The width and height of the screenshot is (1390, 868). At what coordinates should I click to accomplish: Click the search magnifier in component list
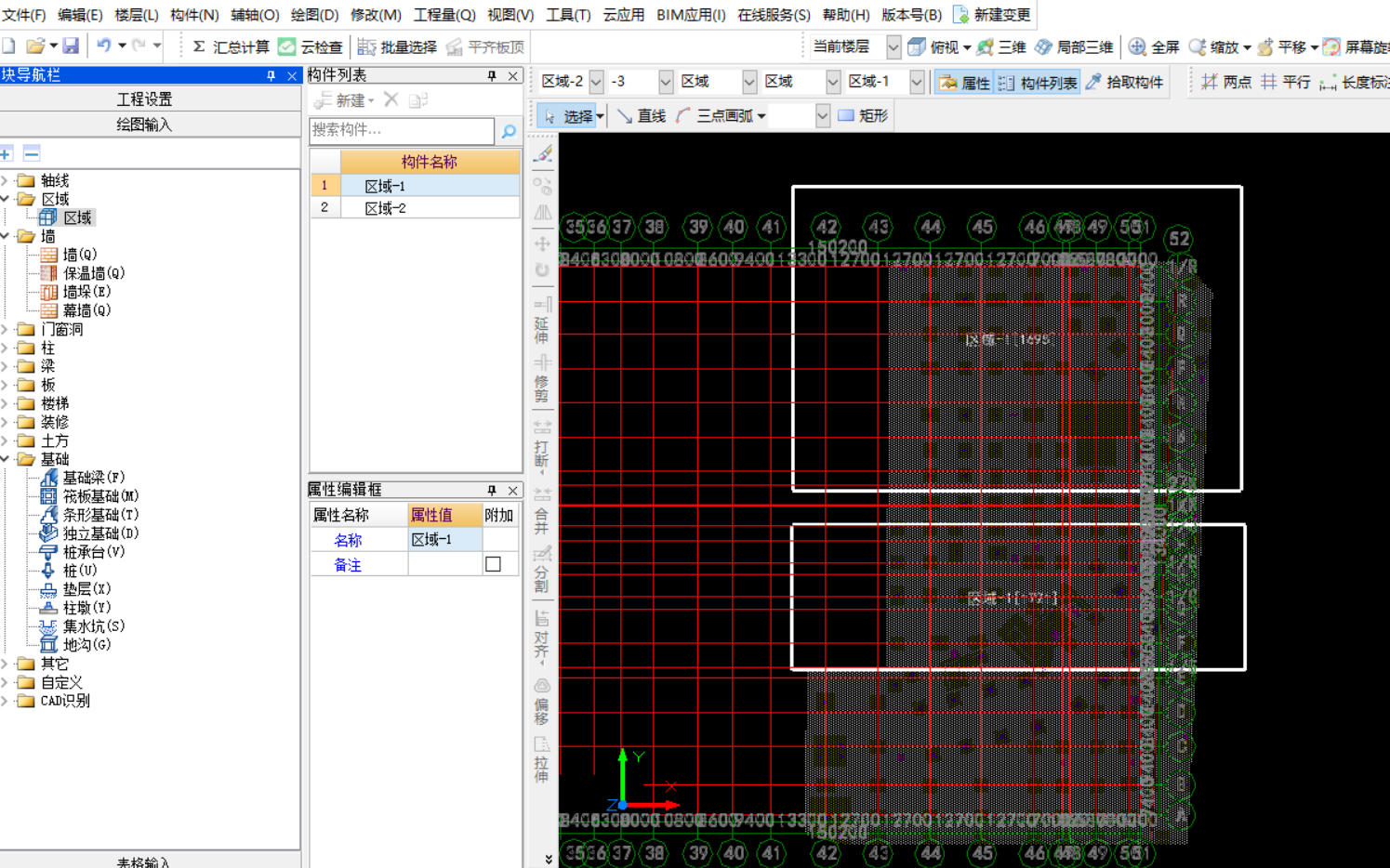[x=509, y=131]
